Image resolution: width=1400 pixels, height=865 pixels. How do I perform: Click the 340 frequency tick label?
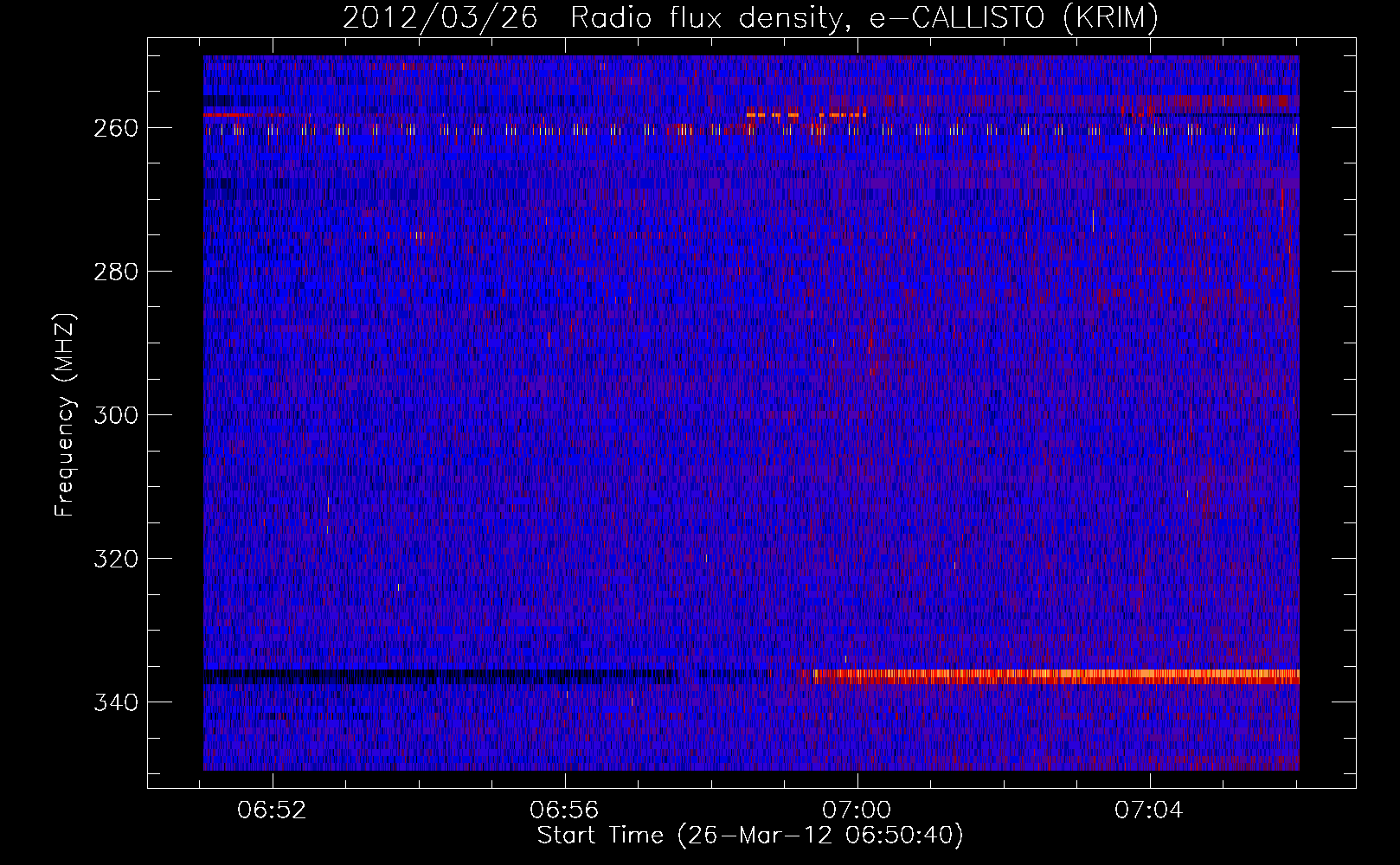[116, 702]
